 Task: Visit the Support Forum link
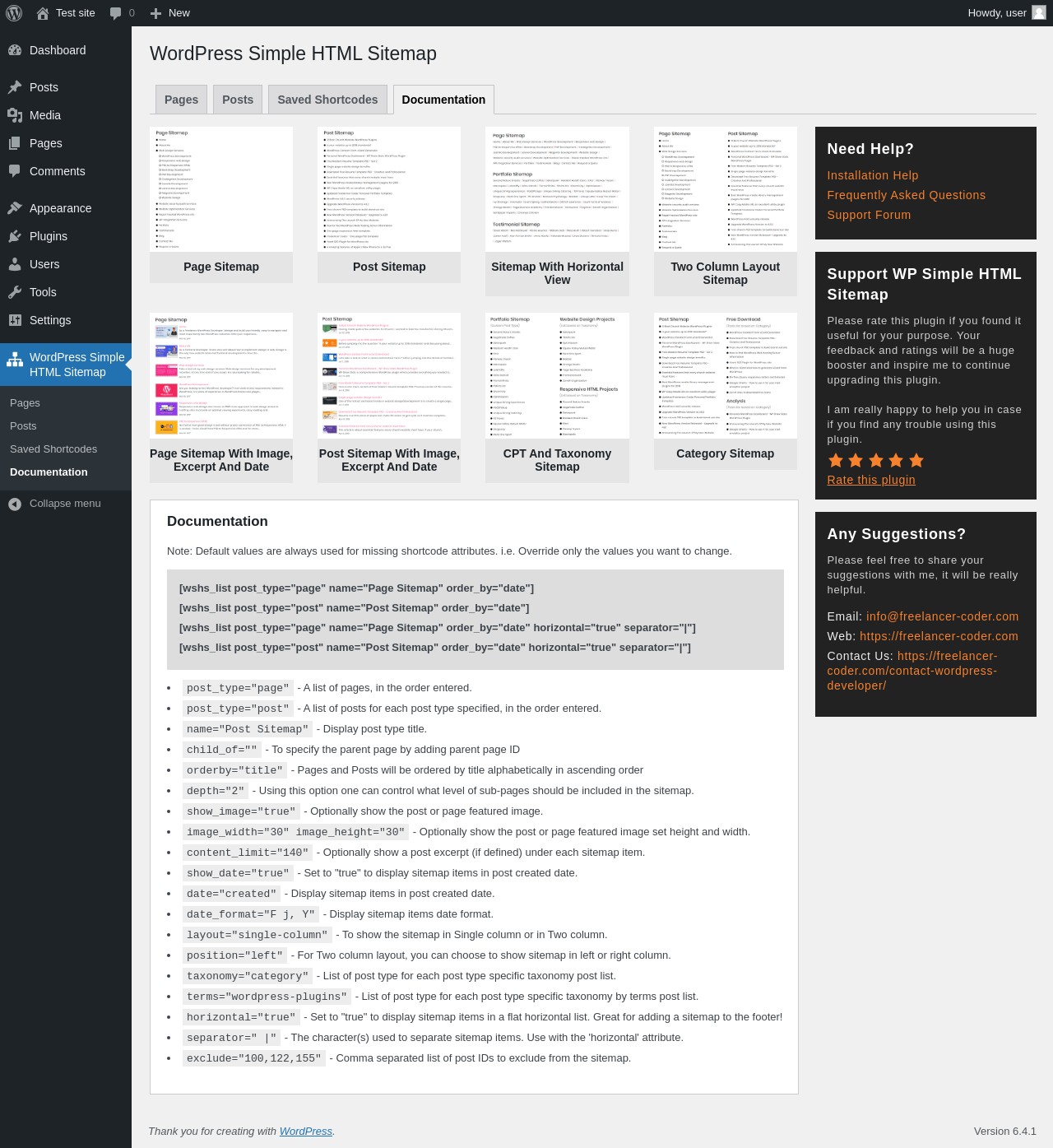pos(870,215)
